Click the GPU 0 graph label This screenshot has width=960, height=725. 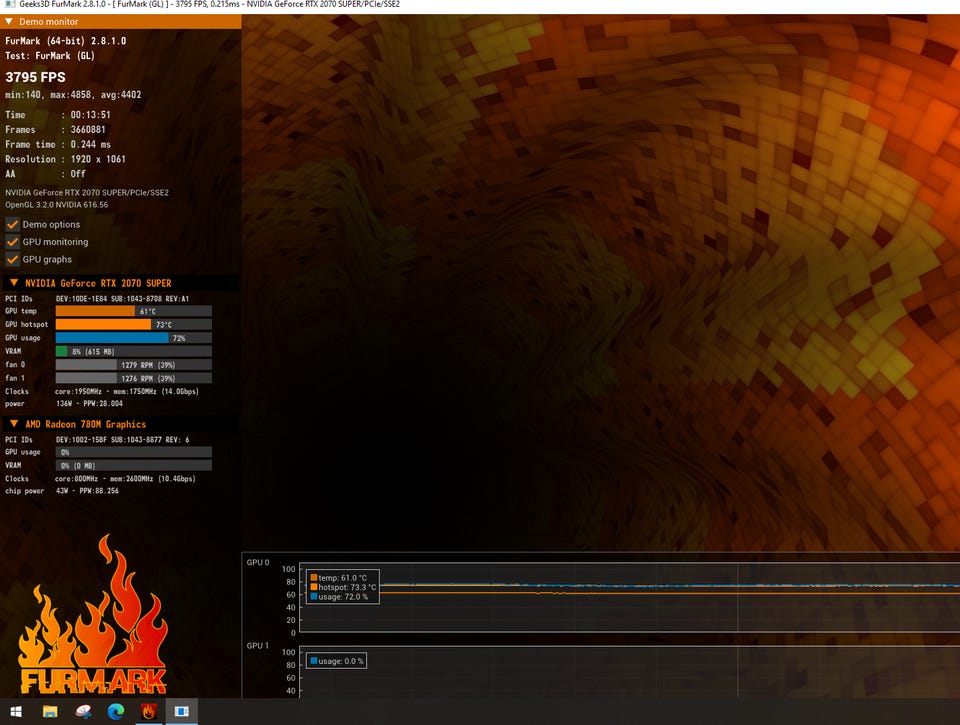click(258, 562)
